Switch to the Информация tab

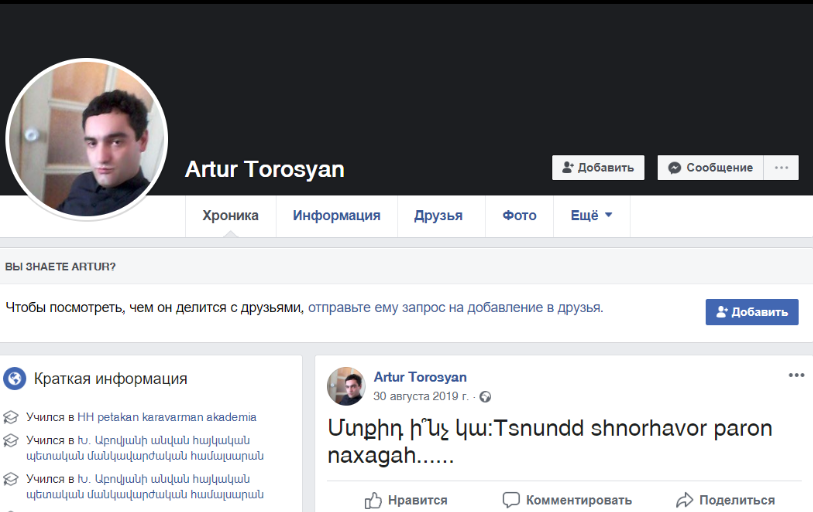[336, 216]
